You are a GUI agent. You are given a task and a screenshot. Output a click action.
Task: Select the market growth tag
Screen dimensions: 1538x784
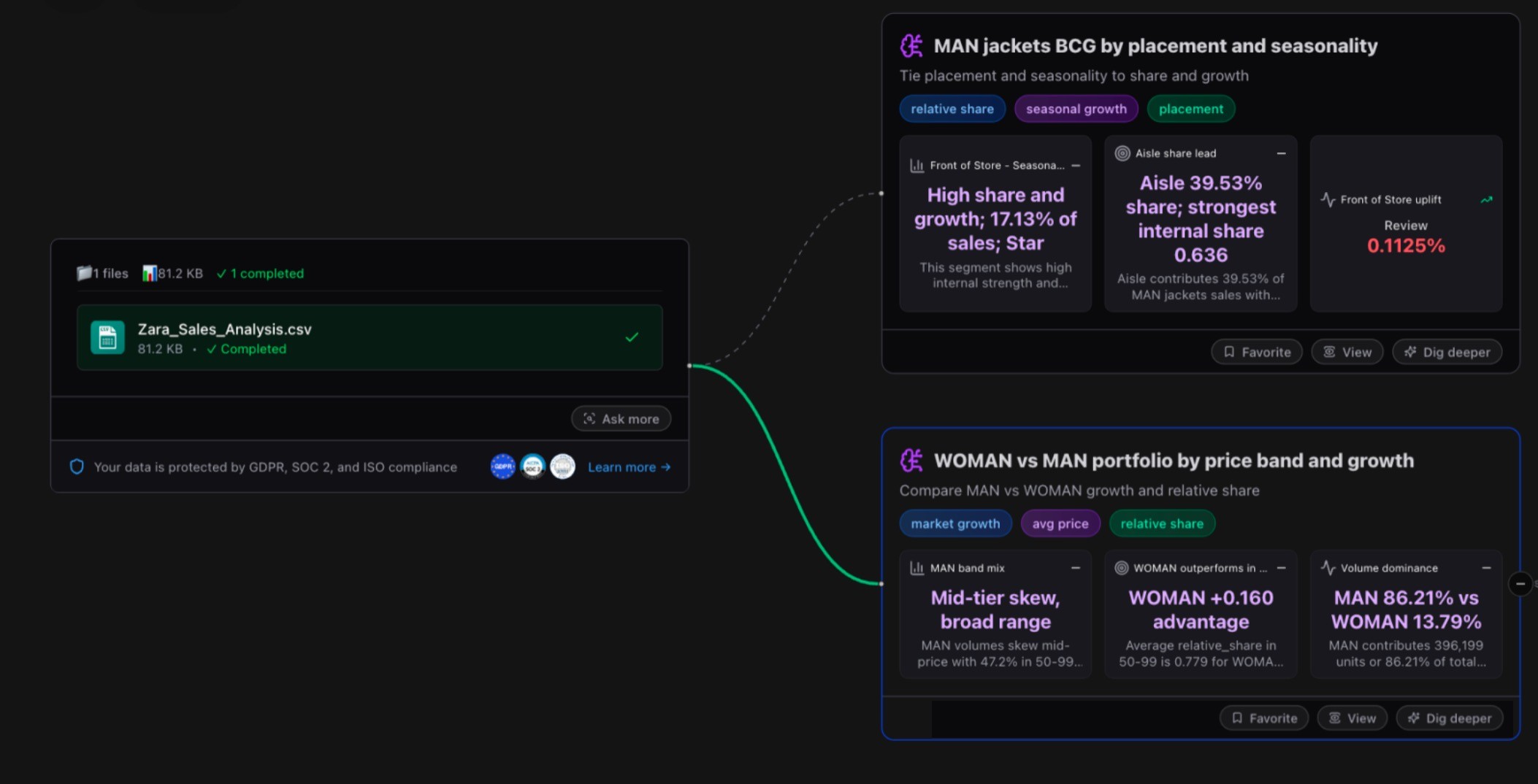pos(955,523)
